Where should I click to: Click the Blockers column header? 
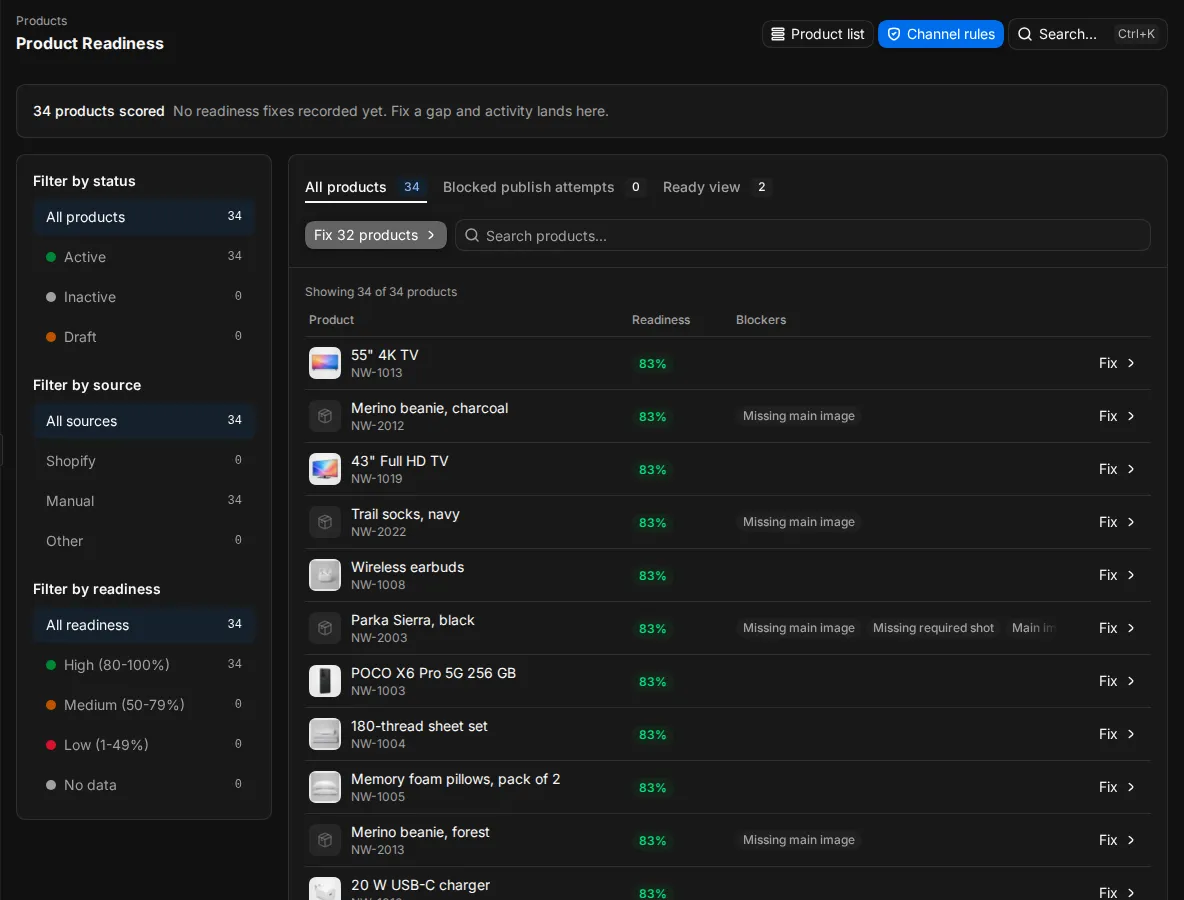[x=761, y=320]
